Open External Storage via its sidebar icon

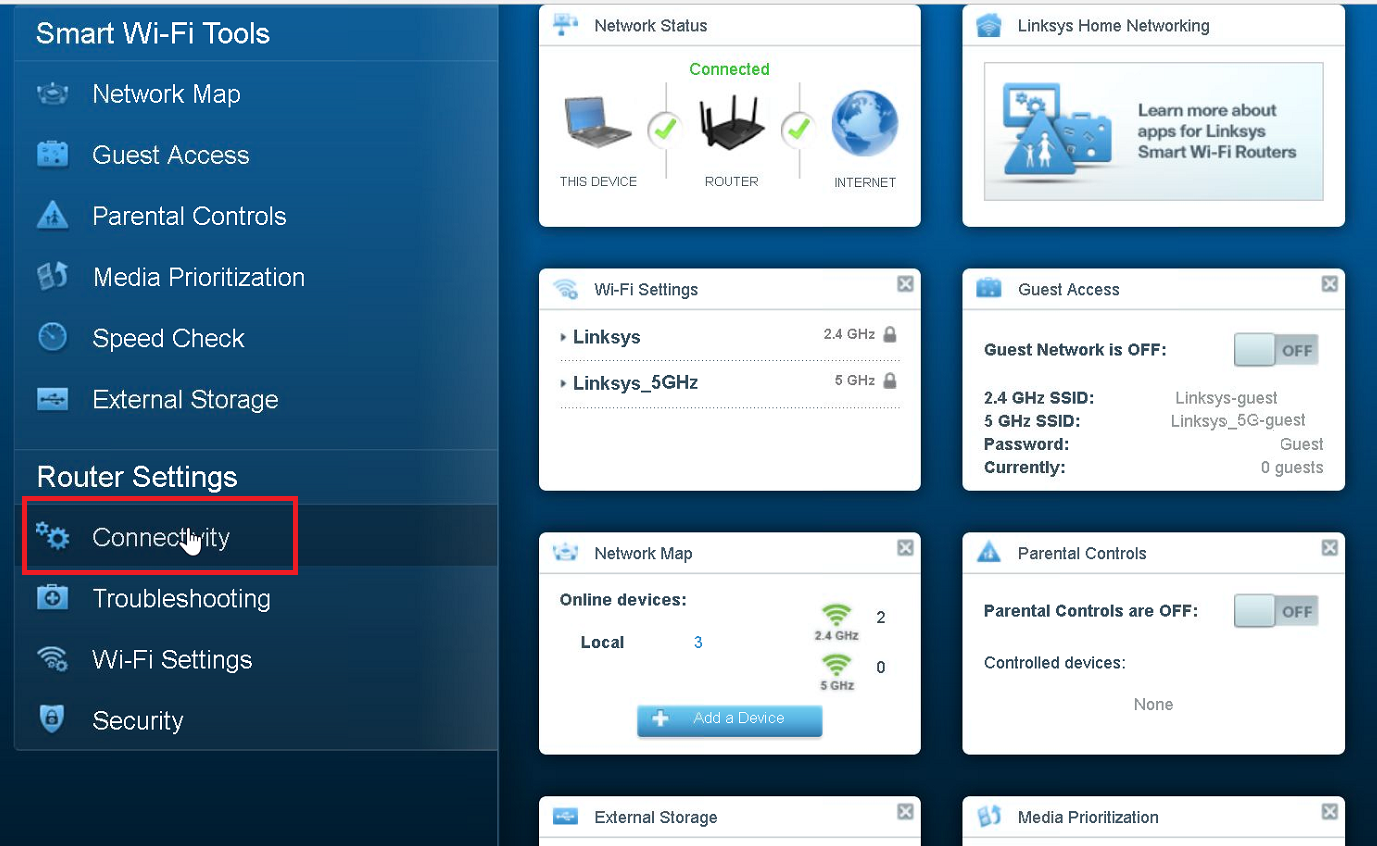52,399
